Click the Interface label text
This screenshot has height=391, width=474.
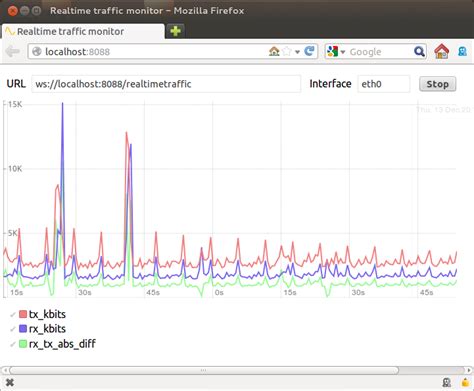(x=330, y=84)
